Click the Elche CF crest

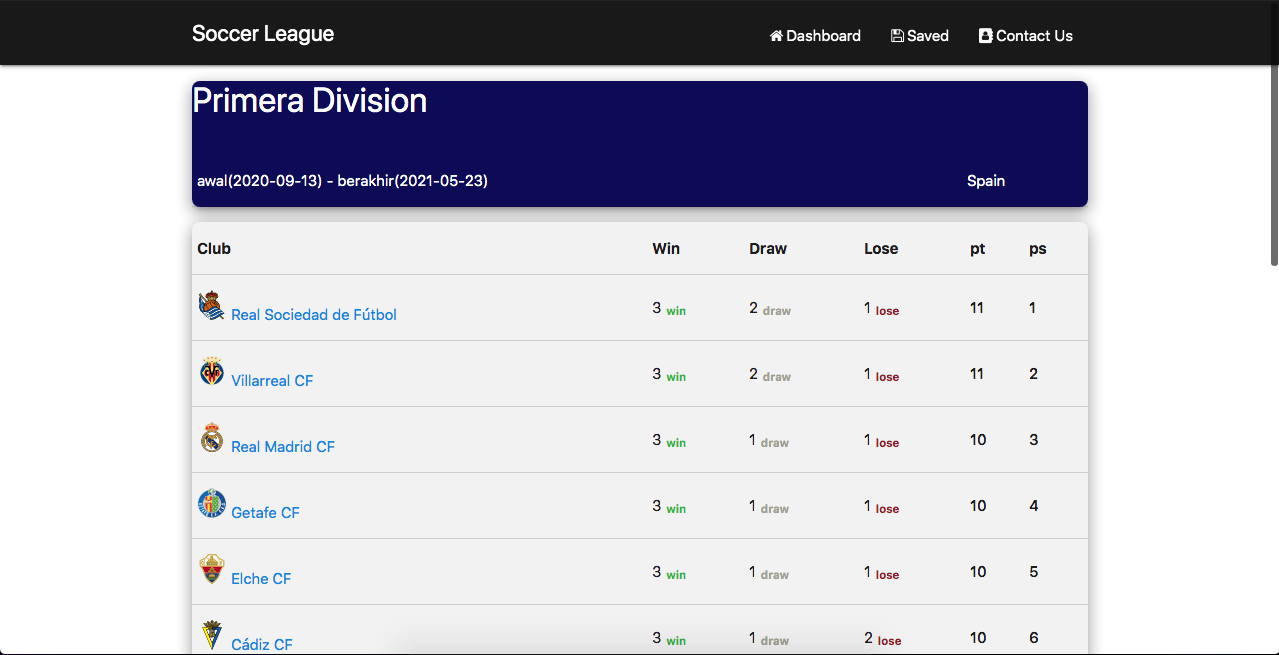pos(211,569)
